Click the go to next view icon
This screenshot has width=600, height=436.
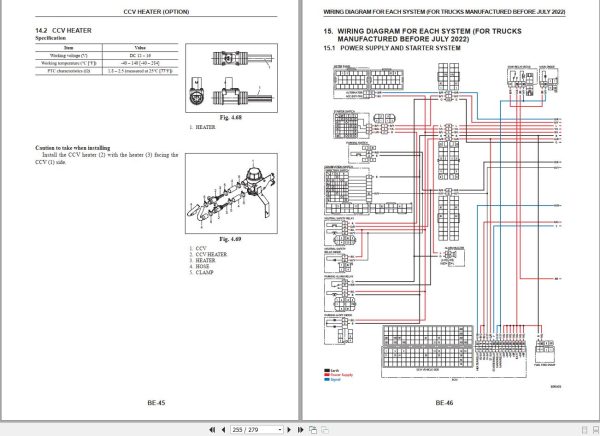point(325,430)
